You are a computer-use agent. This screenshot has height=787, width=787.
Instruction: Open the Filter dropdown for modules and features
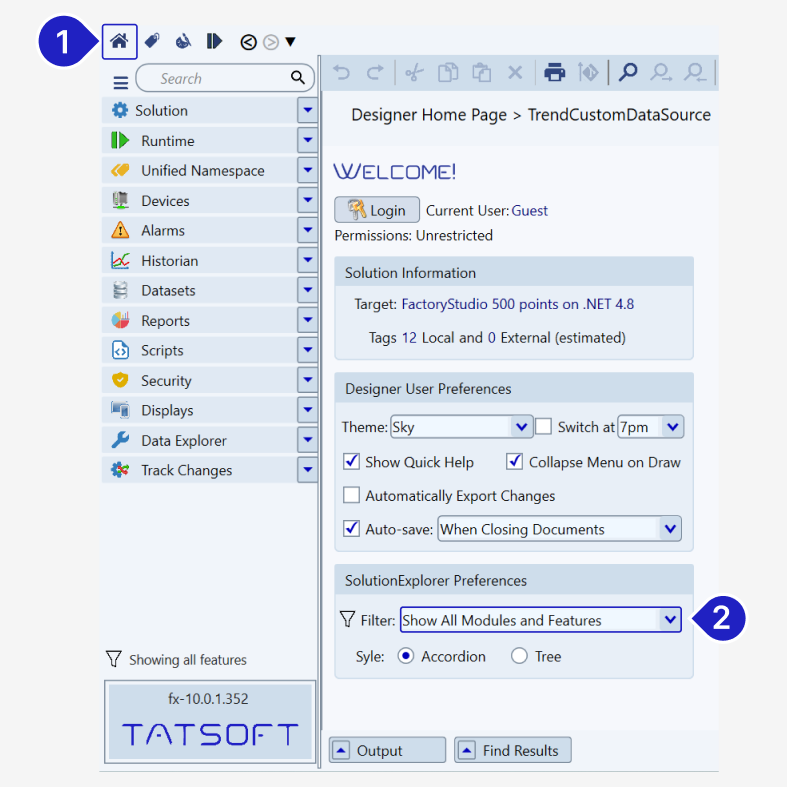coord(540,620)
